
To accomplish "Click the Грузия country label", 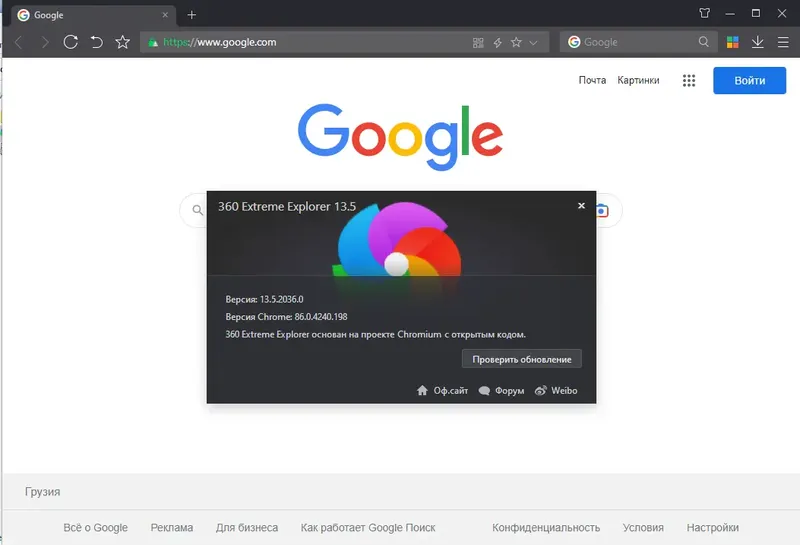I will pyautogui.click(x=42, y=492).
